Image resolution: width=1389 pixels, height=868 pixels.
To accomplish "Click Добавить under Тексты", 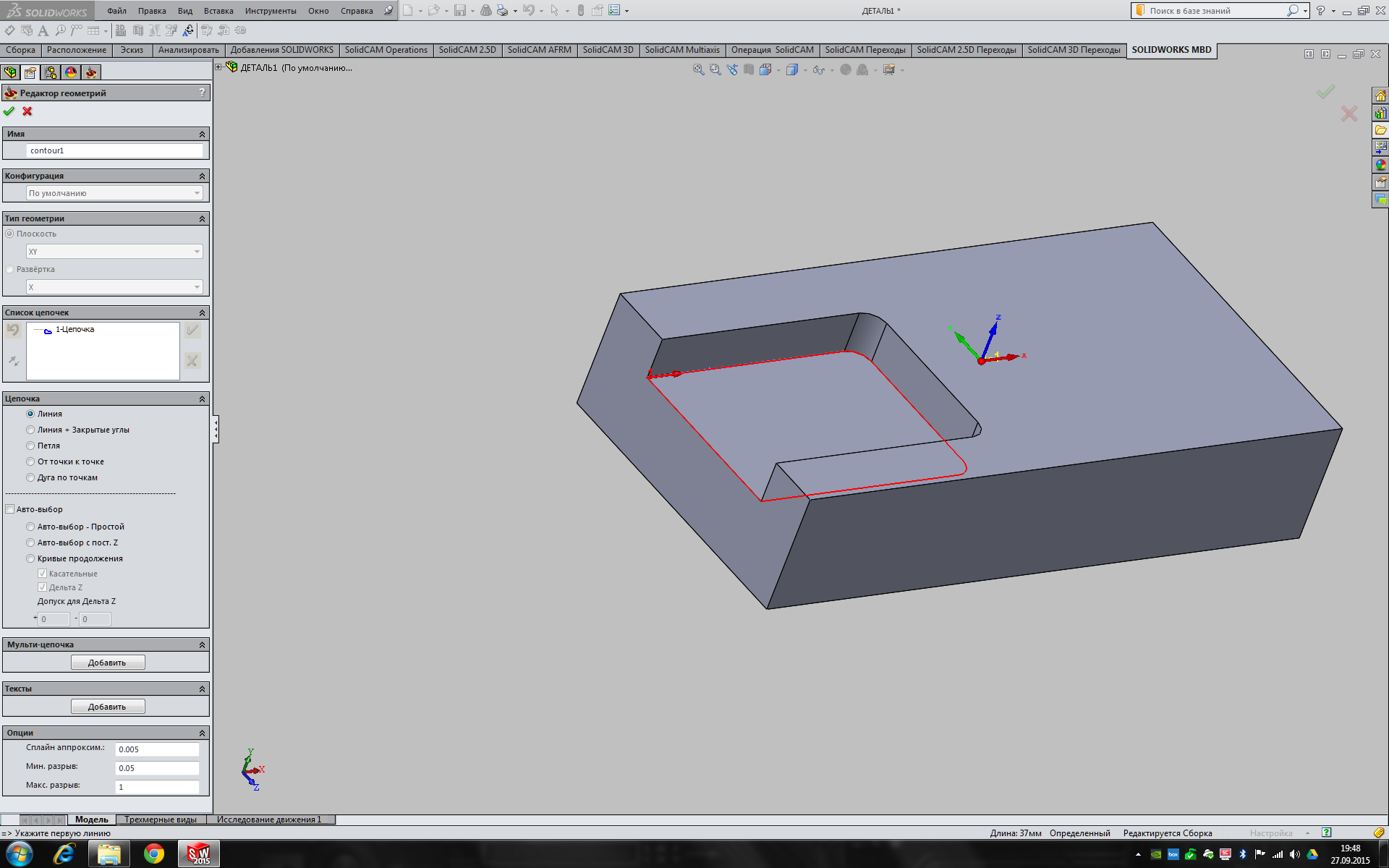I will click(x=107, y=707).
